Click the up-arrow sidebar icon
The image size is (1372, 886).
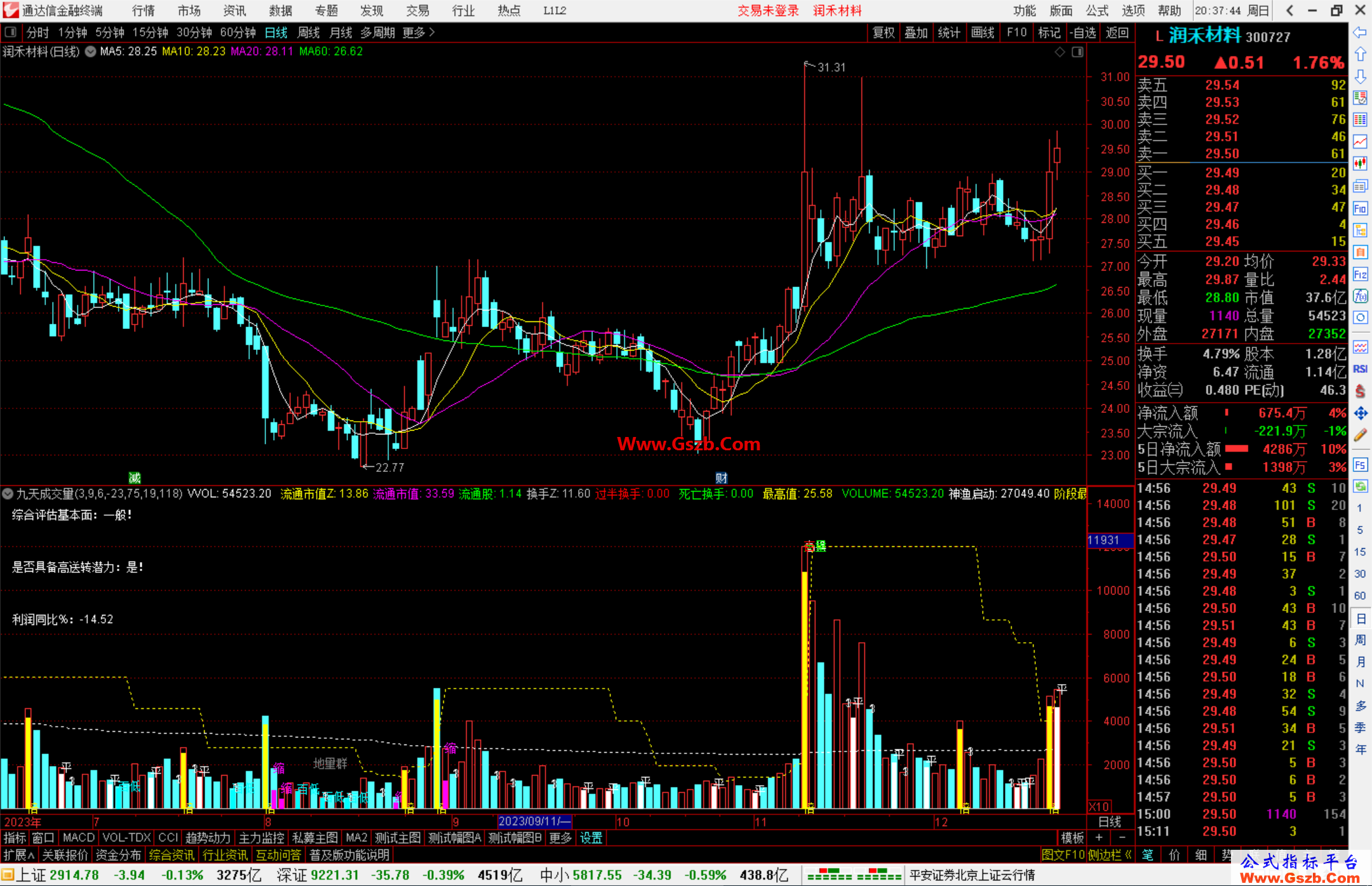coord(1360,55)
